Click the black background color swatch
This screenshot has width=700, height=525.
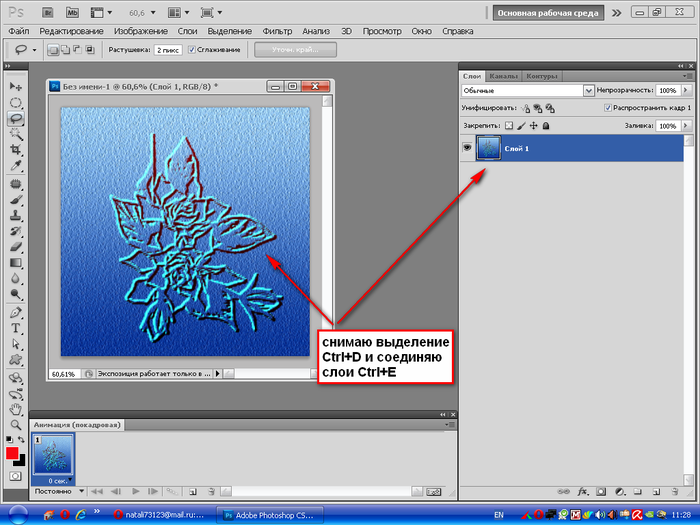tap(21, 462)
